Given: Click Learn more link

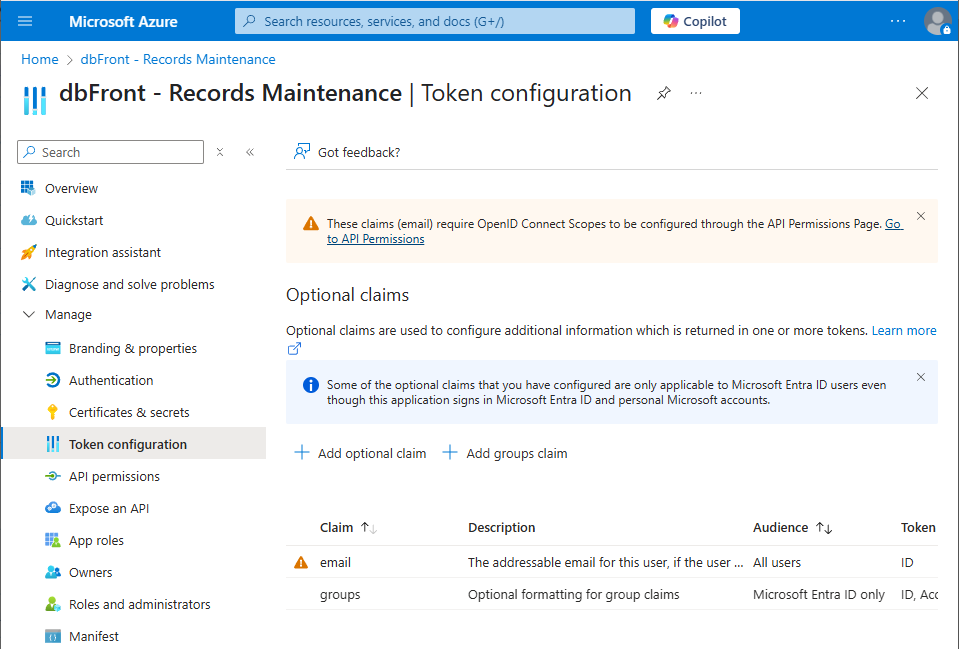Looking at the screenshot, I should 904,330.
